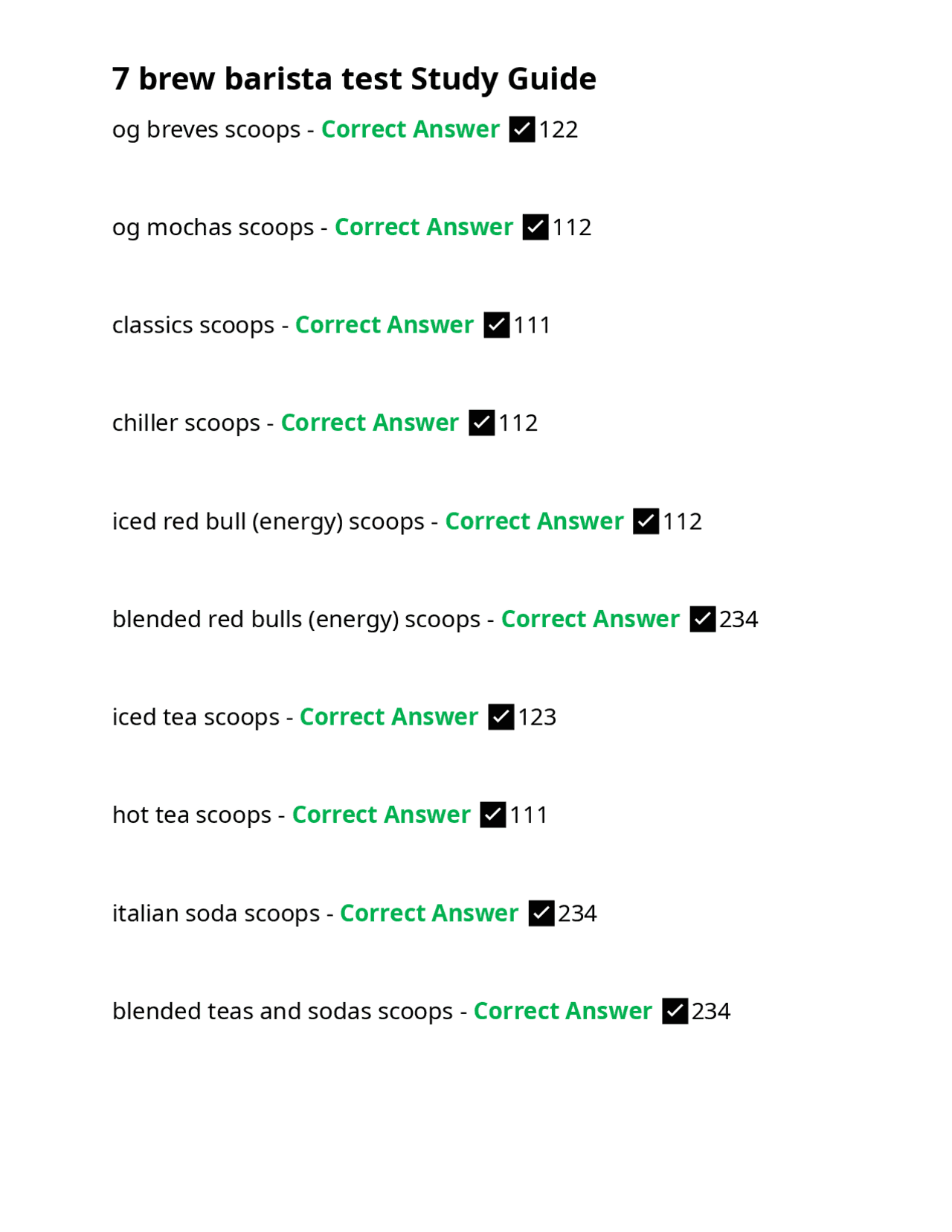Click the "blended red bulls (energy) scoops" text
This screenshot has width=952, height=1232.
tap(296, 620)
